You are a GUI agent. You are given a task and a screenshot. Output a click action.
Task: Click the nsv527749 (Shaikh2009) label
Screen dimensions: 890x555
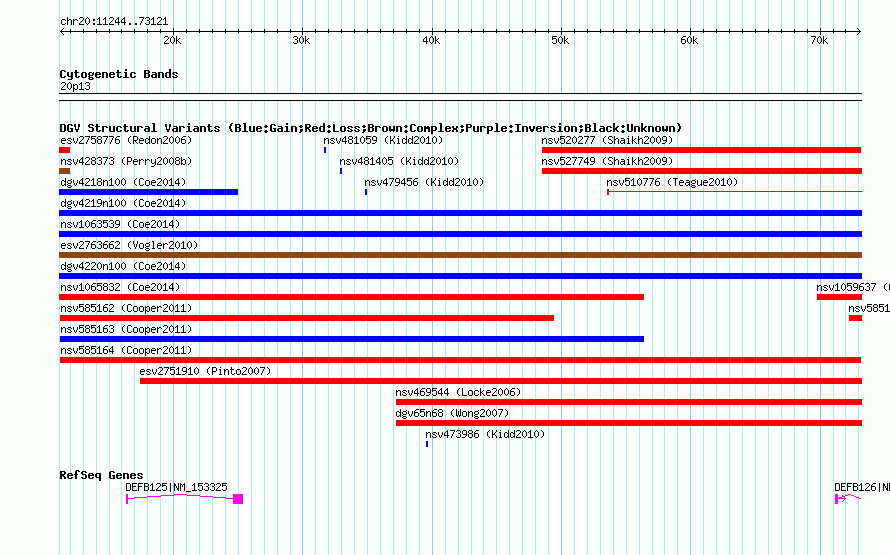pos(607,161)
